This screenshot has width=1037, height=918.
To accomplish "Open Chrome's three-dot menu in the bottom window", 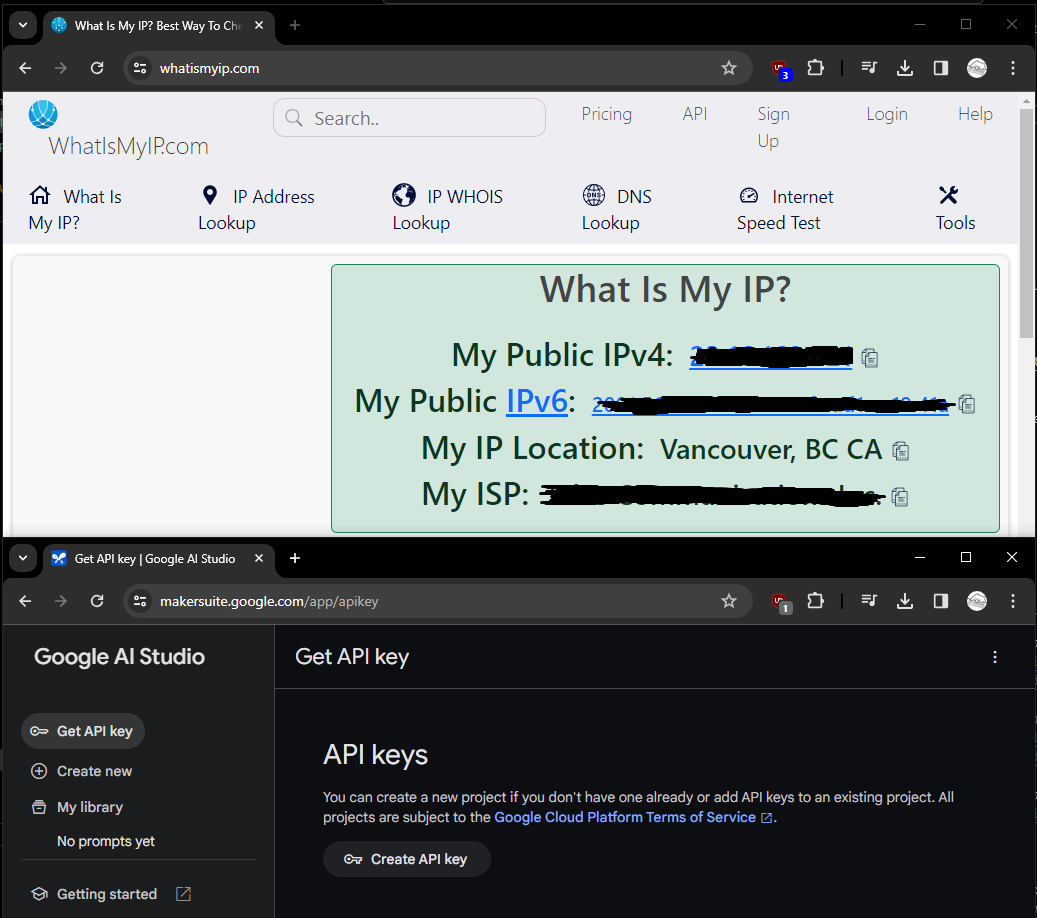I will (x=1013, y=601).
